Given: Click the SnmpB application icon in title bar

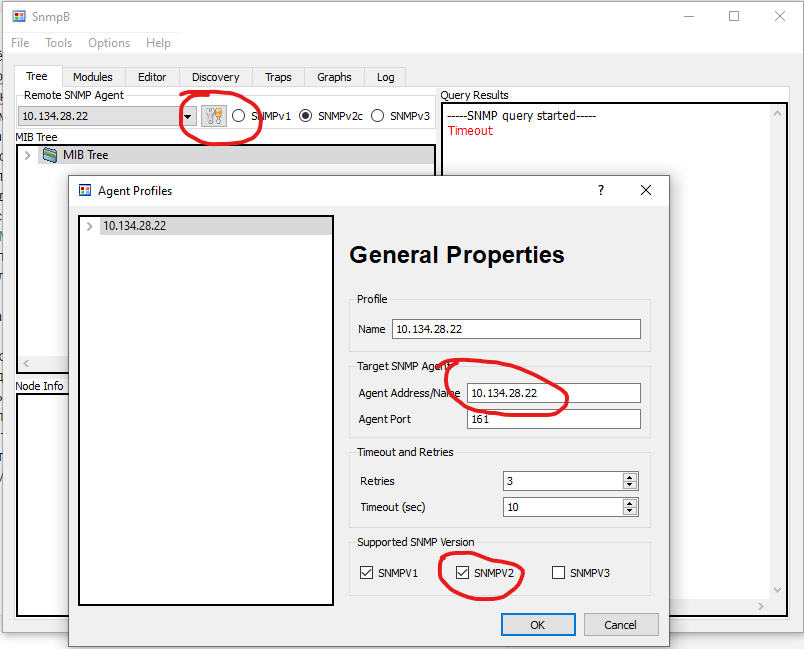Looking at the screenshot, I should (x=19, y=17).
